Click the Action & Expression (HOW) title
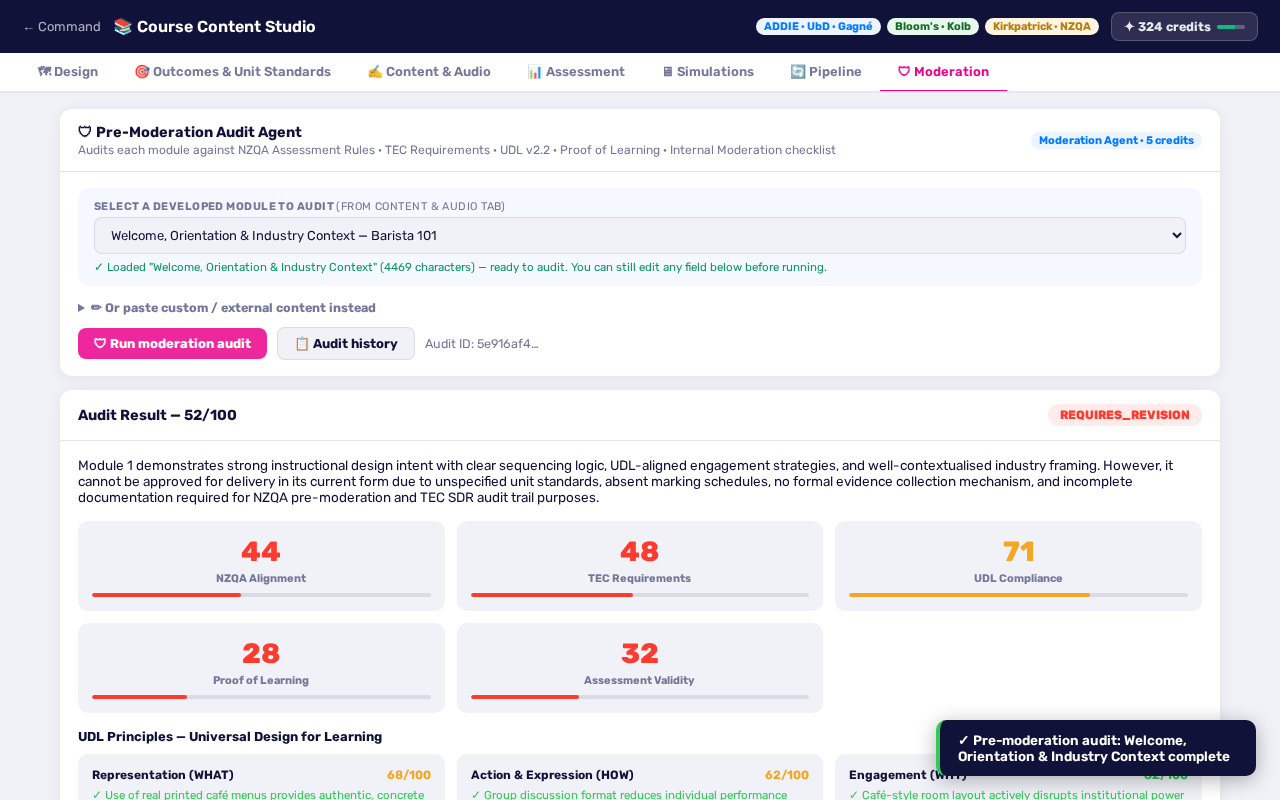This screenshot has width=1280, height=800. click(552, 775)
